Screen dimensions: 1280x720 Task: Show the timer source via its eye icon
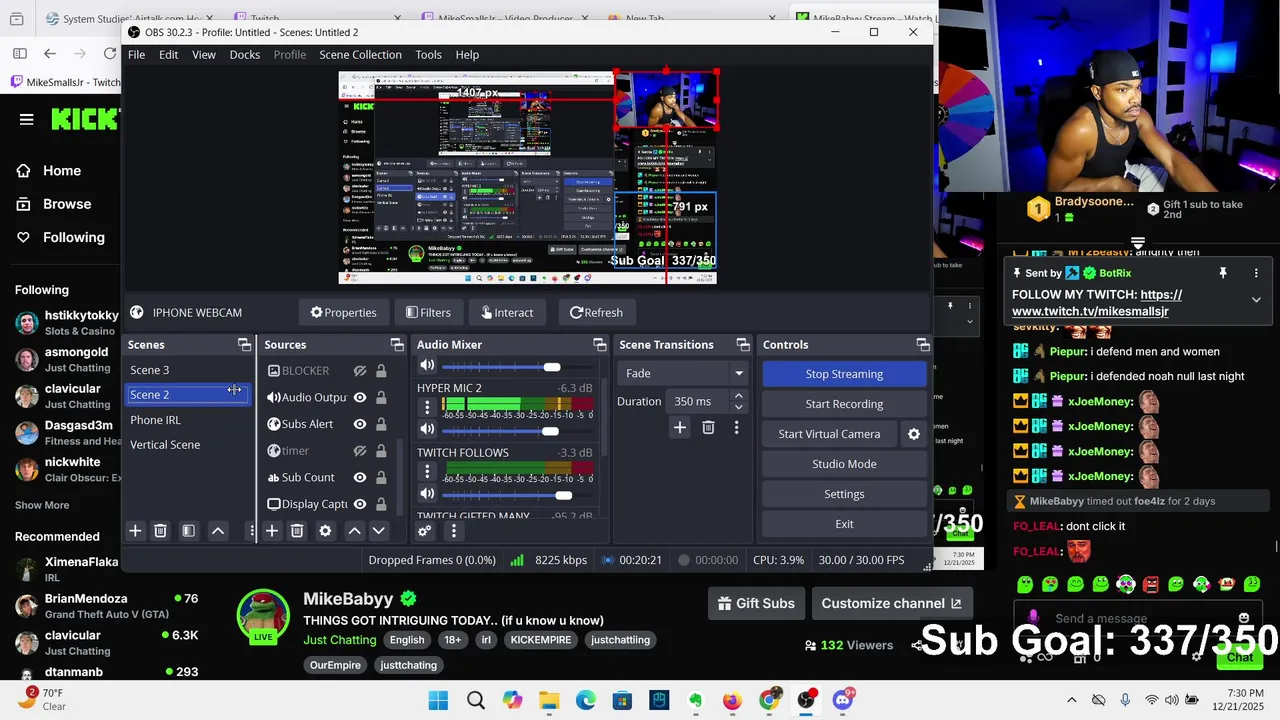[x=360, y=451]
